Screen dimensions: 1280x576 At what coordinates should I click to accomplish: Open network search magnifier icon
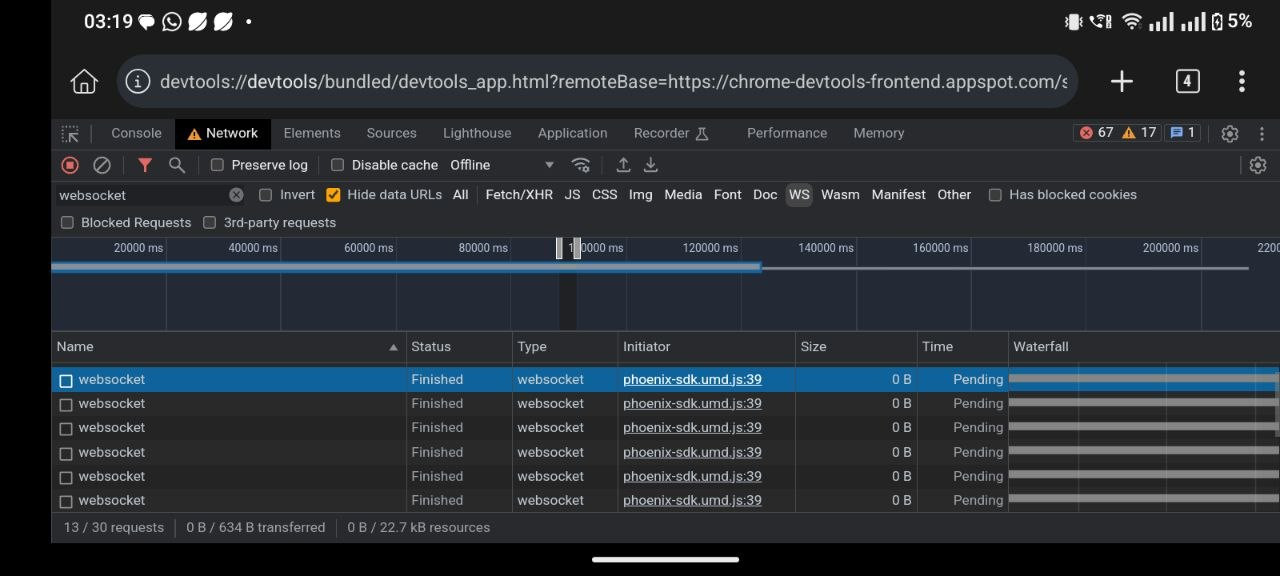pos(177,165)
